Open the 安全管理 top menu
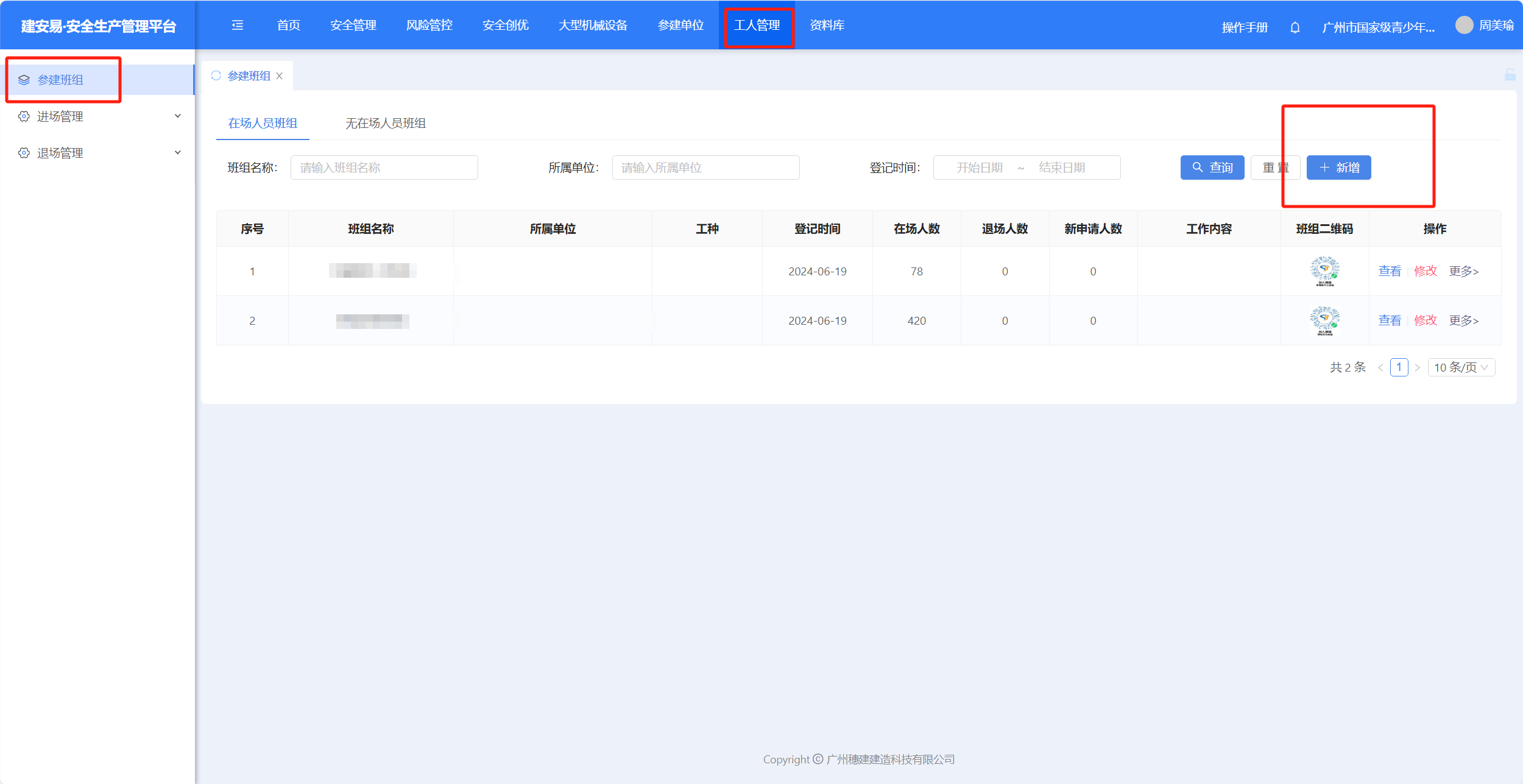The width and height of the screenshot is (1523, 784). click(353, 25)
